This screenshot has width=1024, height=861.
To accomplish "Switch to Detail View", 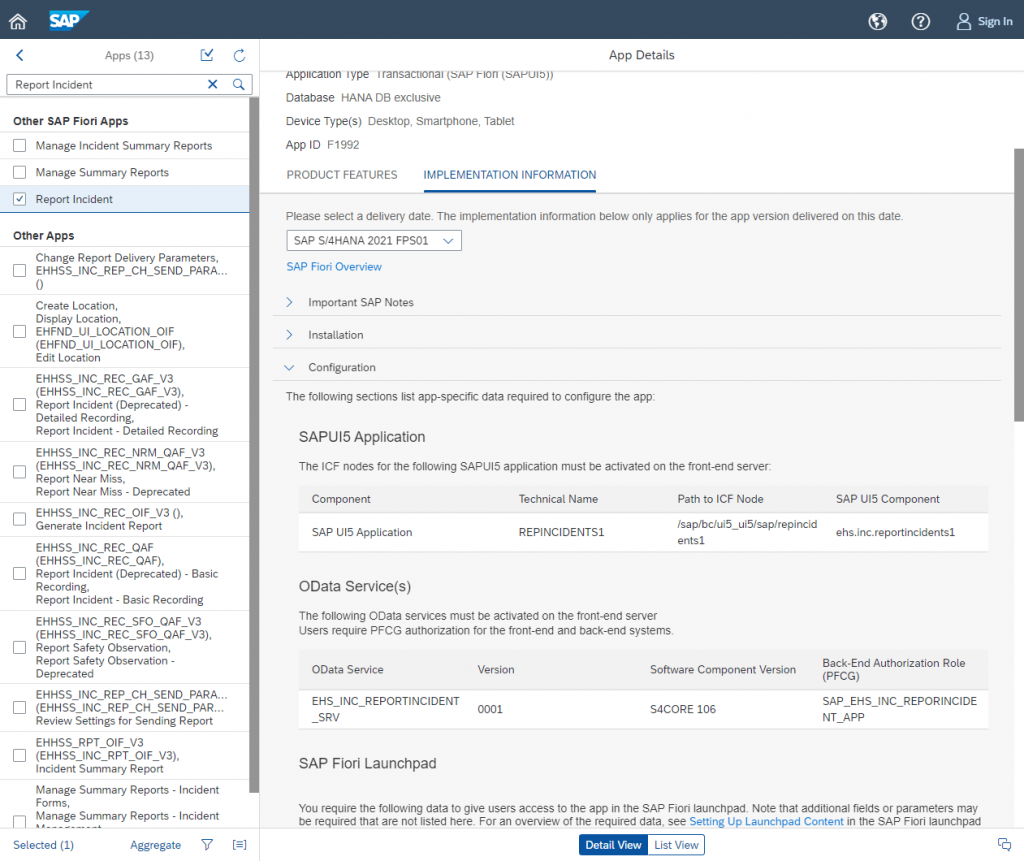I will click(613, 845).
